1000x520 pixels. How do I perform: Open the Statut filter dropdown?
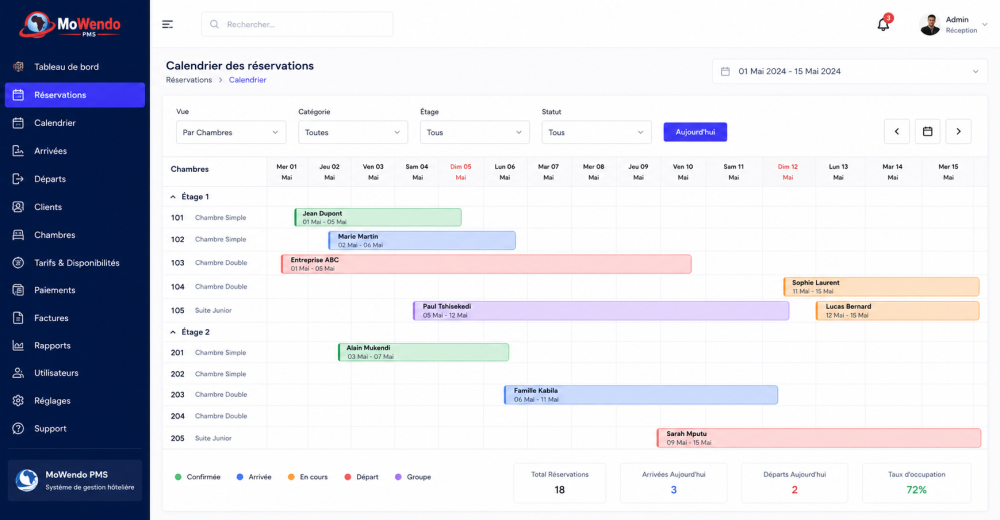(596, 132)
